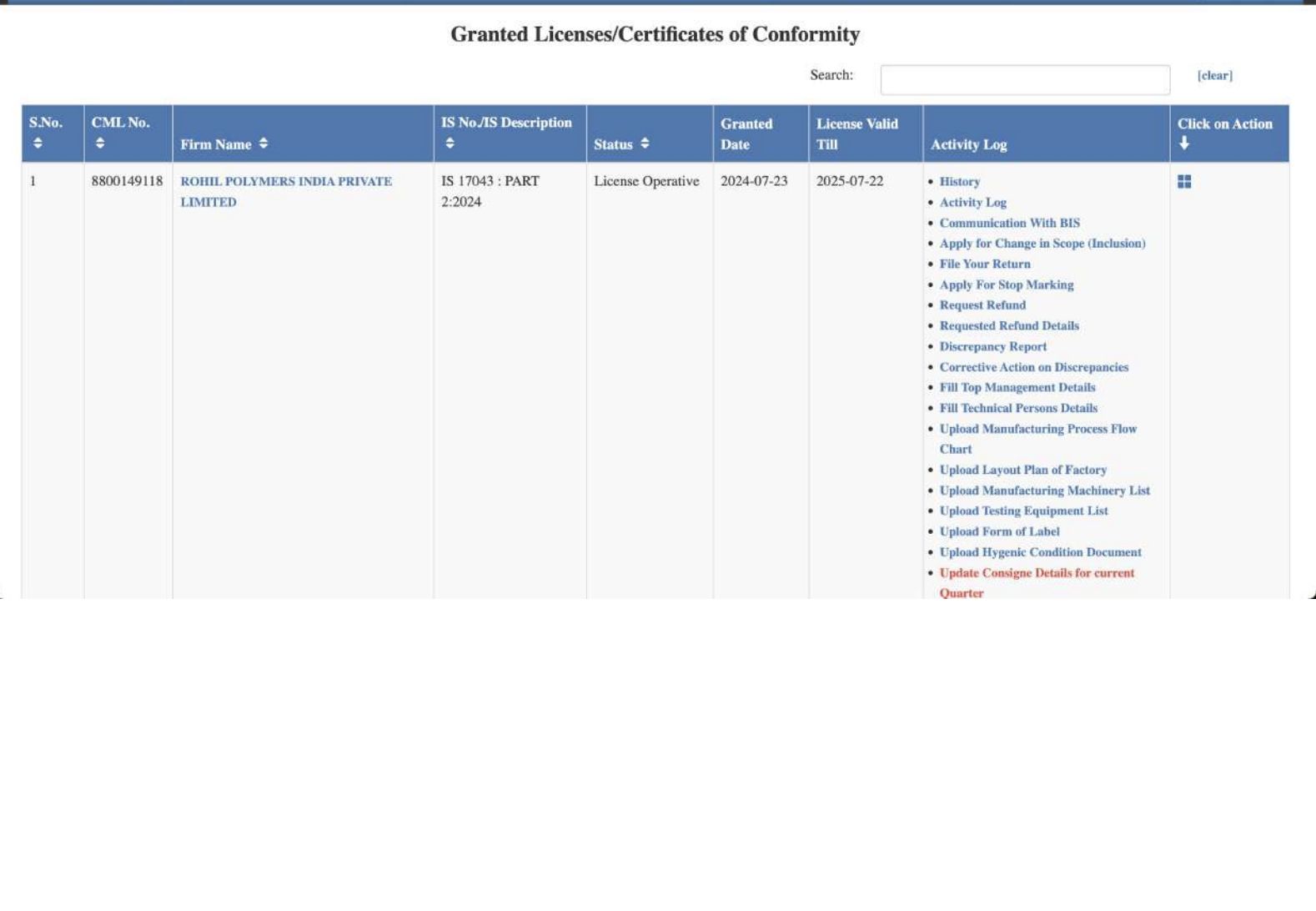The image size is (1316, 911).
Task: Sort by Status column arrows
Action: (x=645, y=143)
